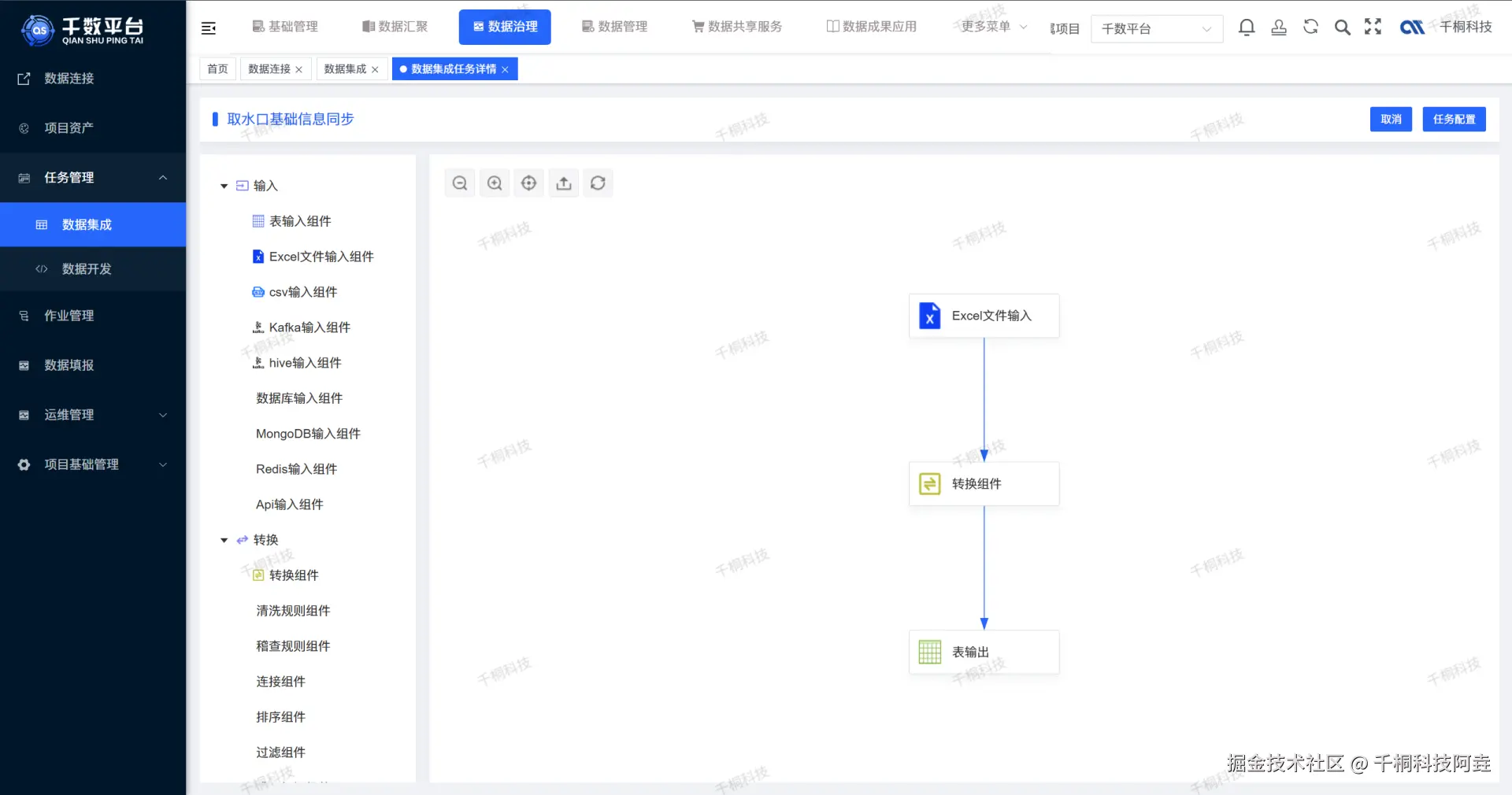Viewport: 1512px width, 795px height.
Task: Select 连接组件 in the component tree
Action: 280,682
